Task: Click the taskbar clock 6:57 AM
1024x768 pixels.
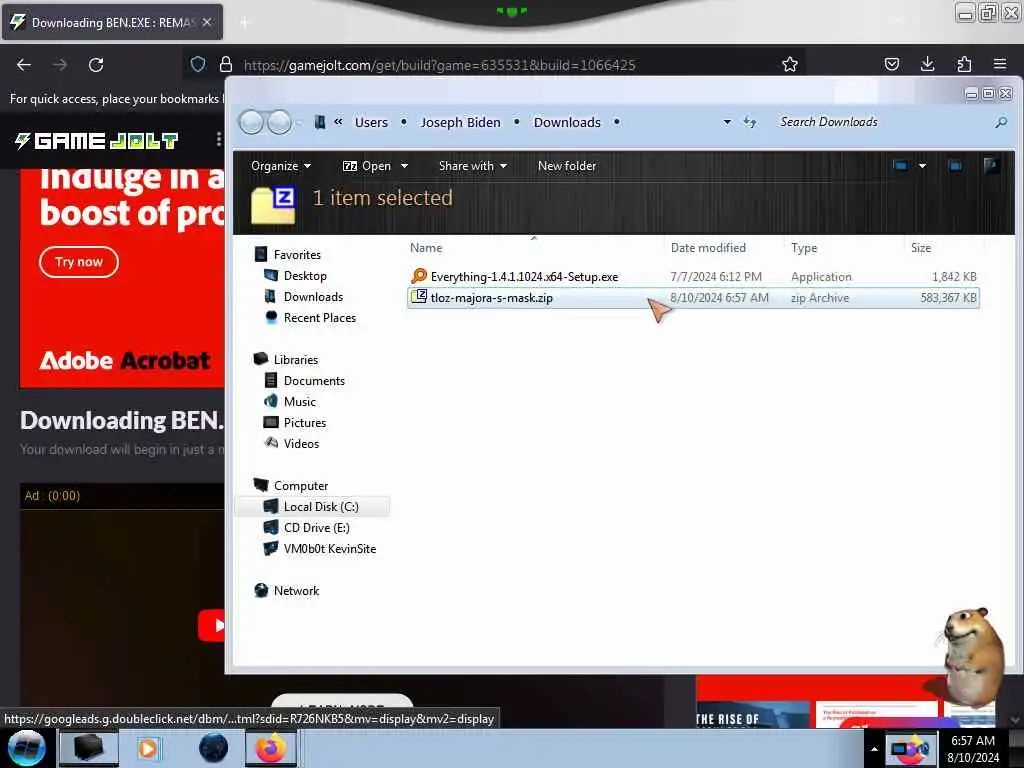Action: tap(973, 741)
